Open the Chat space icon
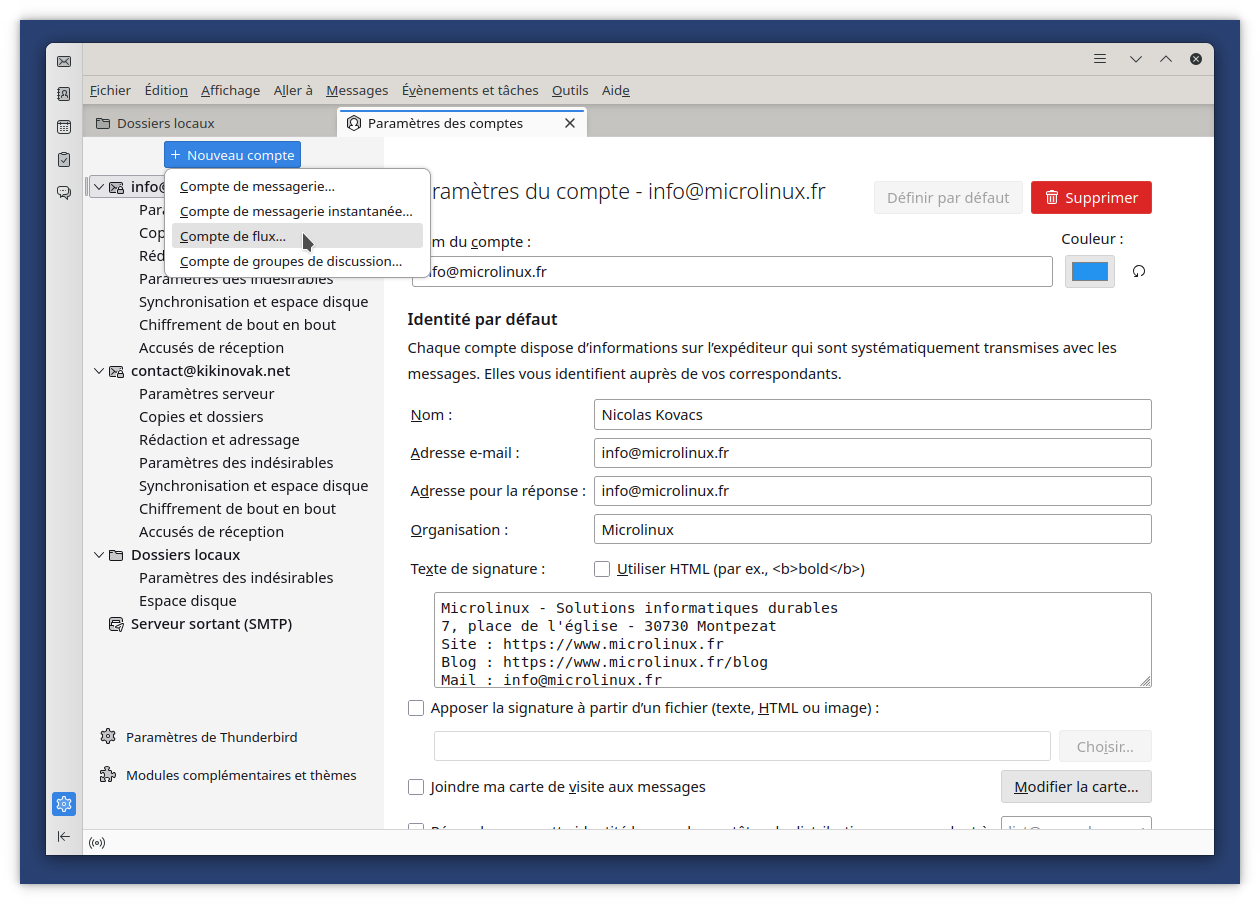This screenshot has width=1260, height=904. click(x=64, y=192)
